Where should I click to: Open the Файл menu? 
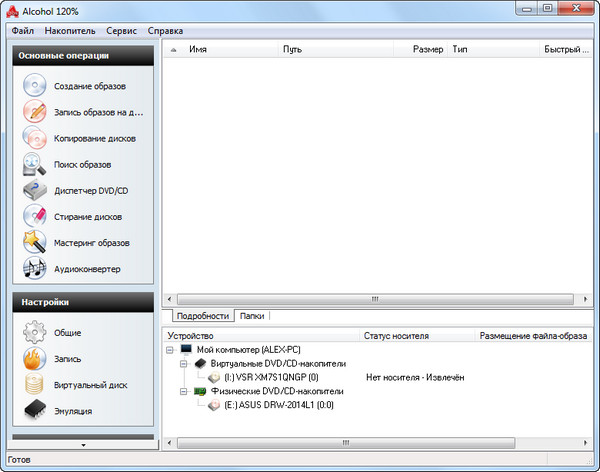[x=23, y=31]
